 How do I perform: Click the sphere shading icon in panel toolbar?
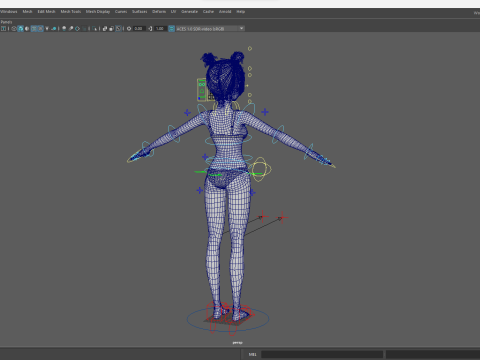point(64,29)
